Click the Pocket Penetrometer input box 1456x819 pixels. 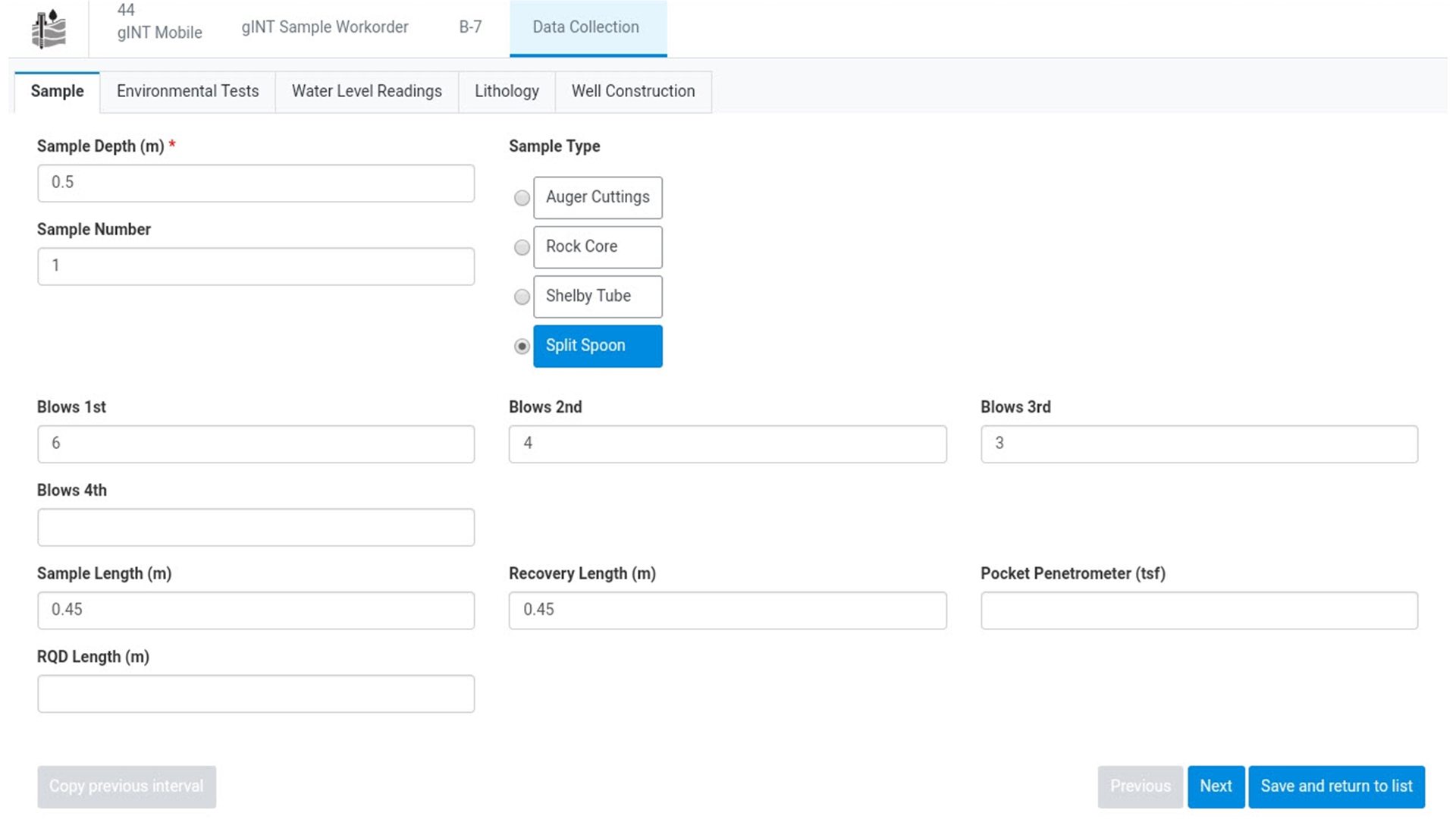click(x=1198, y=610)
